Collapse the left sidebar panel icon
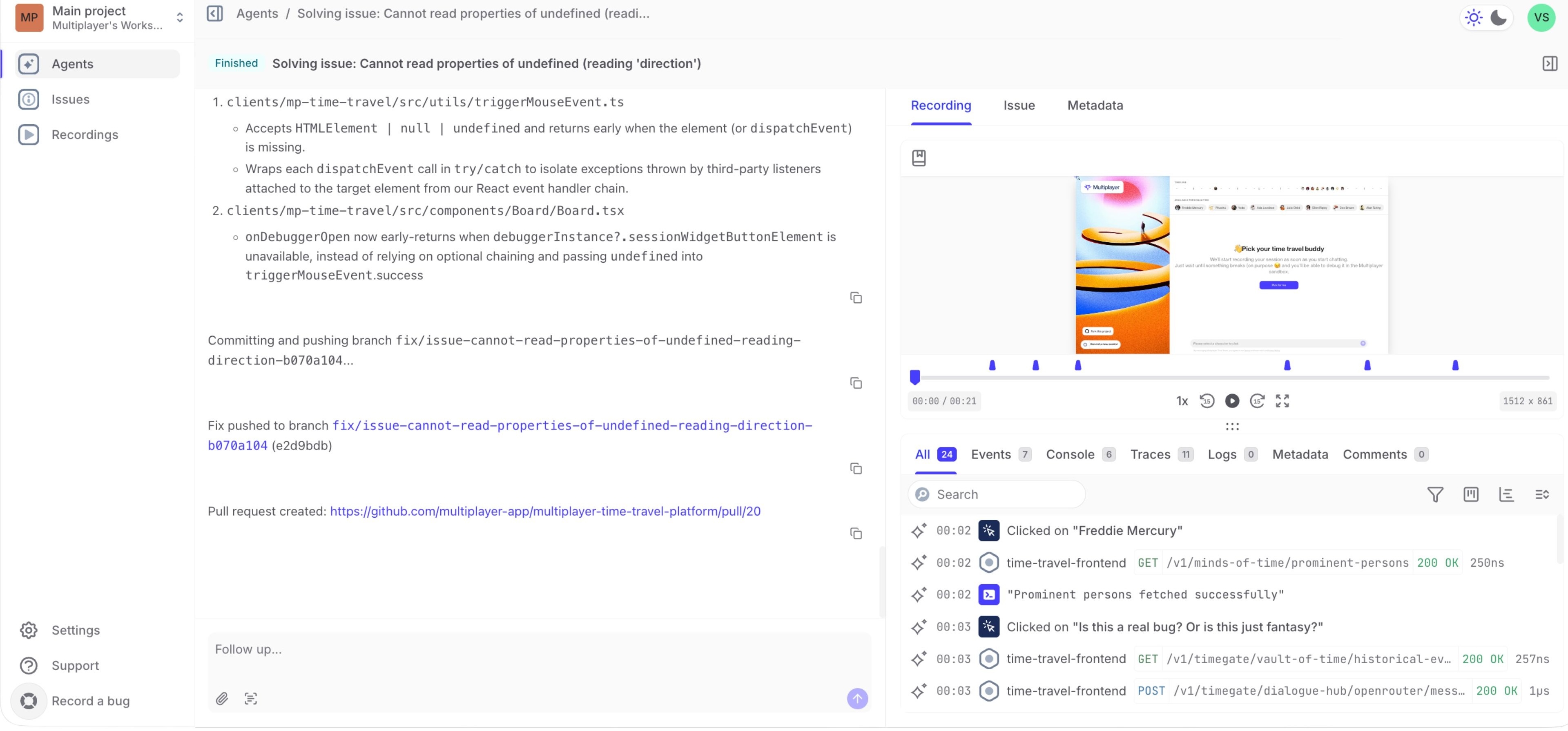Image resolution: width=1568 pixels, height=731 pixels. (215, 13)
